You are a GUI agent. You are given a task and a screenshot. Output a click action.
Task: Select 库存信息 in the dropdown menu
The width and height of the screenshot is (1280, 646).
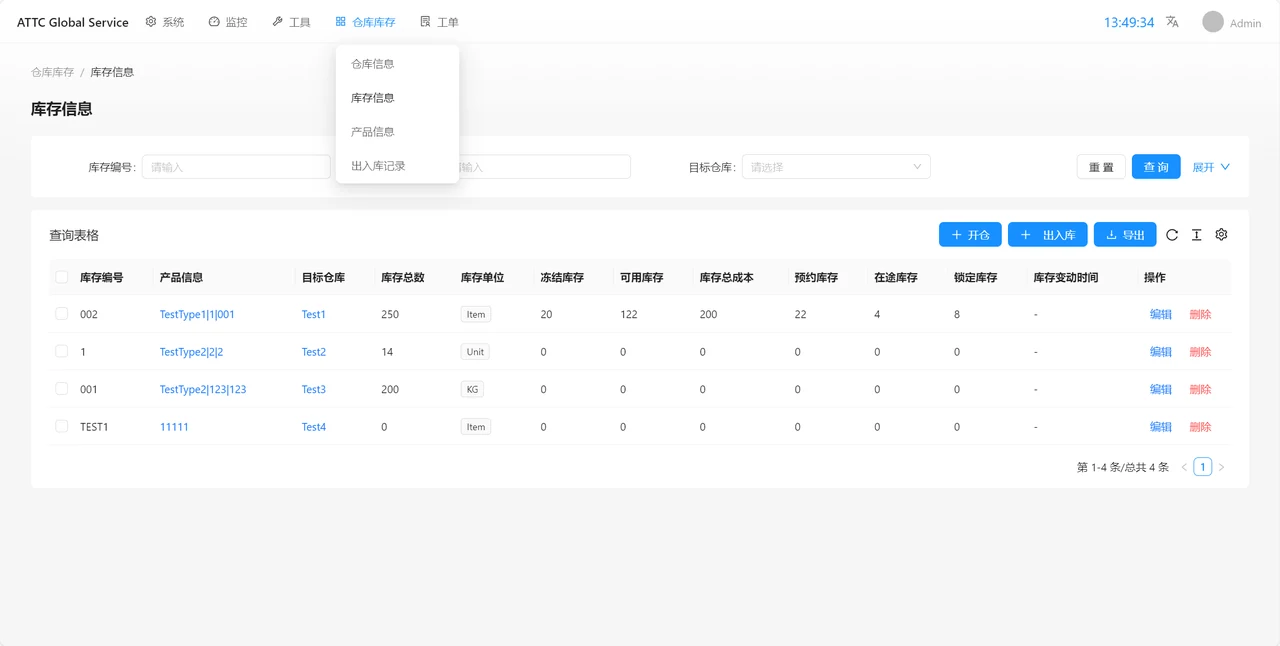click(397, 98)
